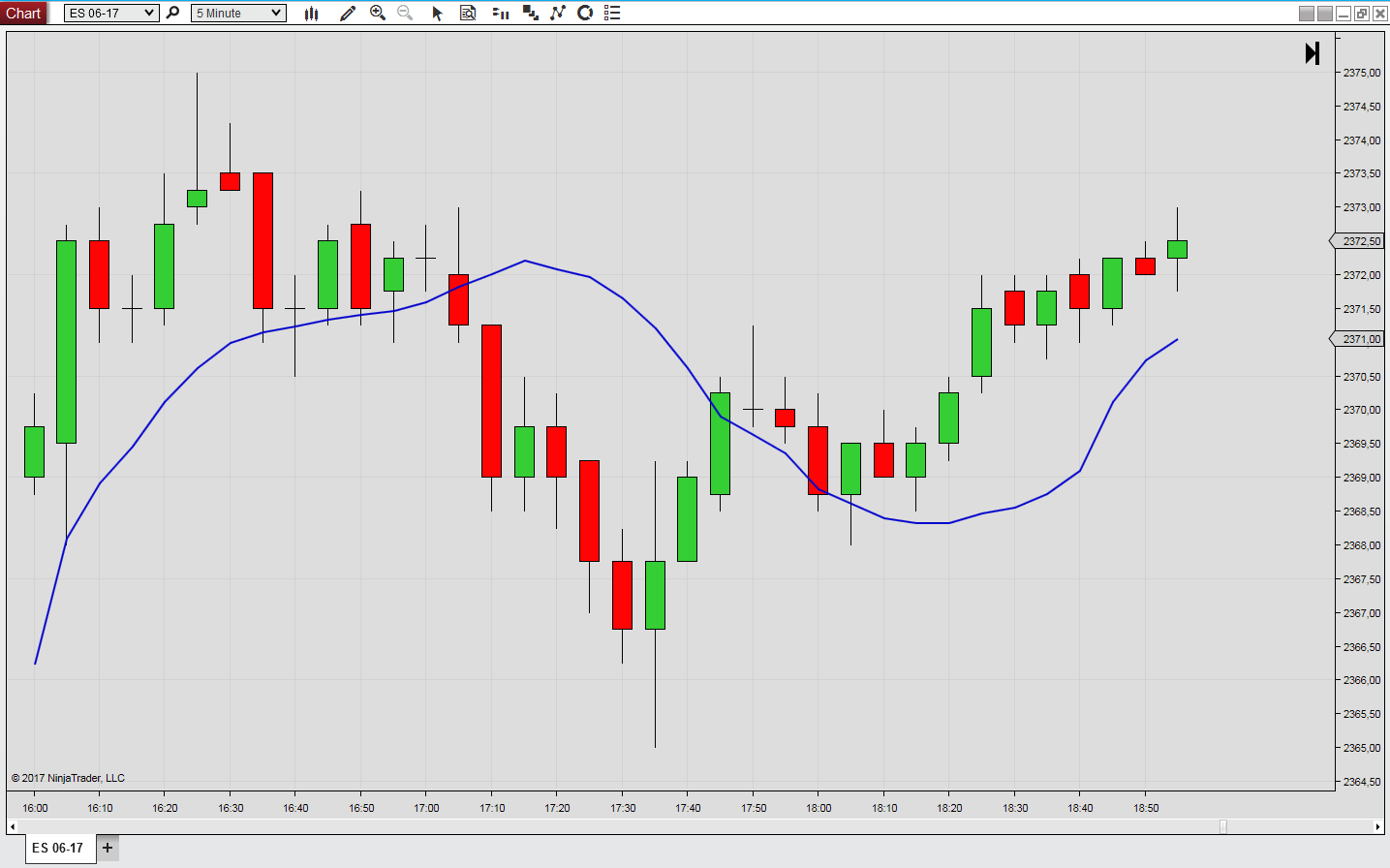
Task: Show the Data Box window icon
Action: point(468,13)
